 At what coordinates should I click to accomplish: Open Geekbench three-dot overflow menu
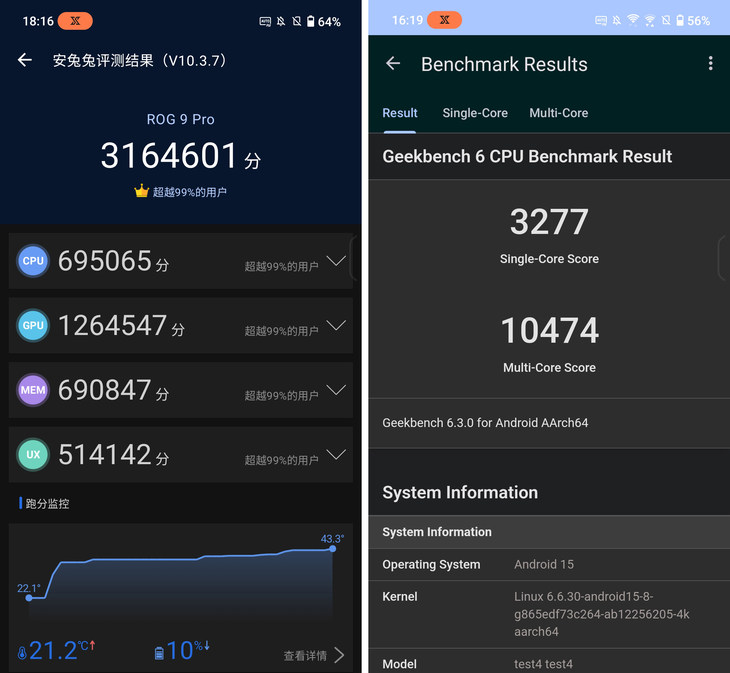(710, 63)
